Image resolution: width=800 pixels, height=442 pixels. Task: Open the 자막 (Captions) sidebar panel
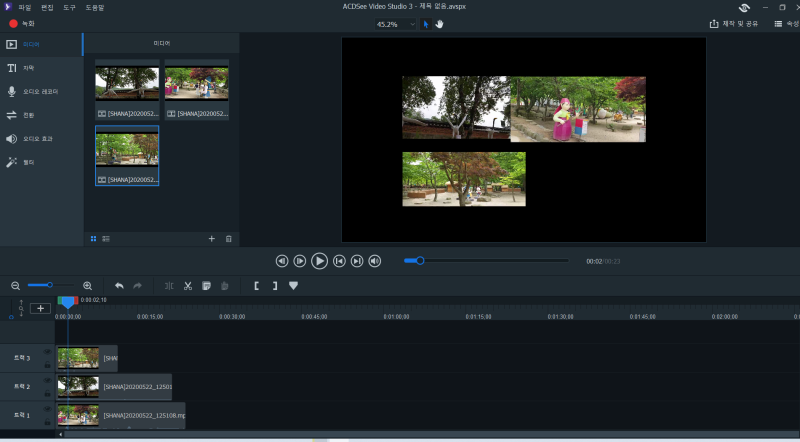(x=41, y=68)
